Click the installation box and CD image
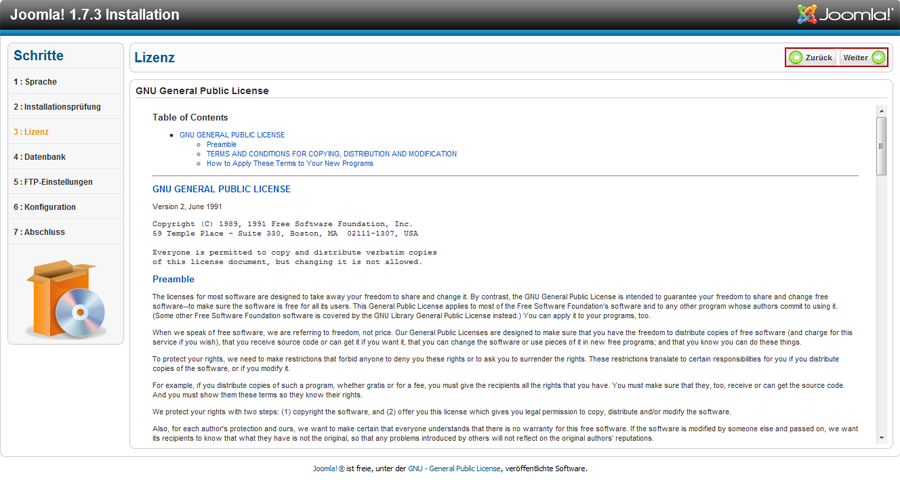Viewport: 900px width, 480px height. [65, 299]
